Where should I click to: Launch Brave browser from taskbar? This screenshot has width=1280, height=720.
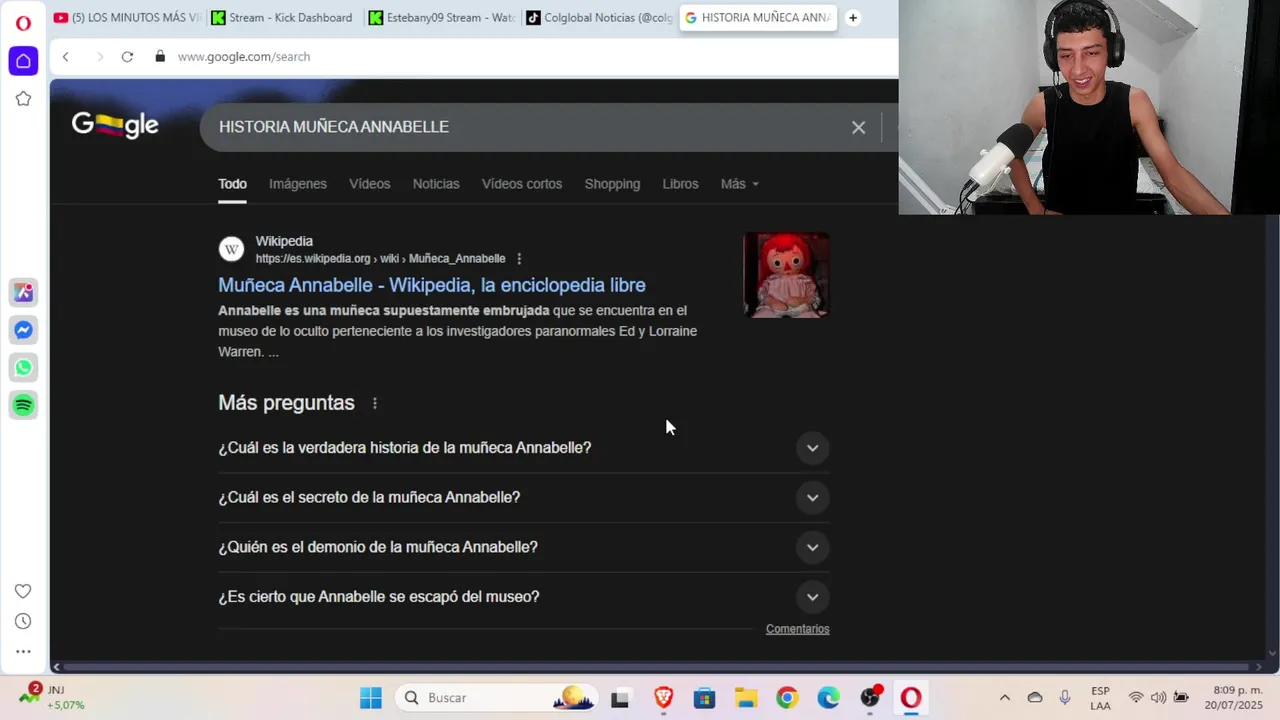coord(663,698)
